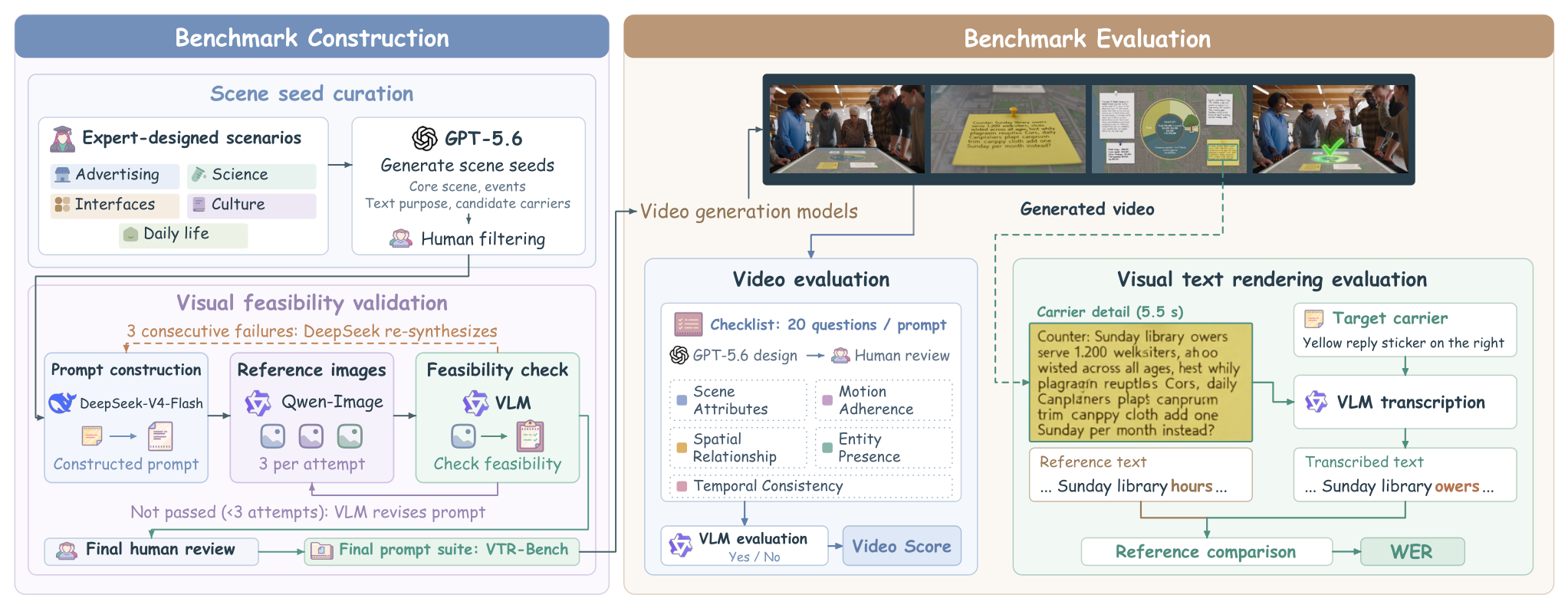Click the Qwen-Image logo

(258, 403)
